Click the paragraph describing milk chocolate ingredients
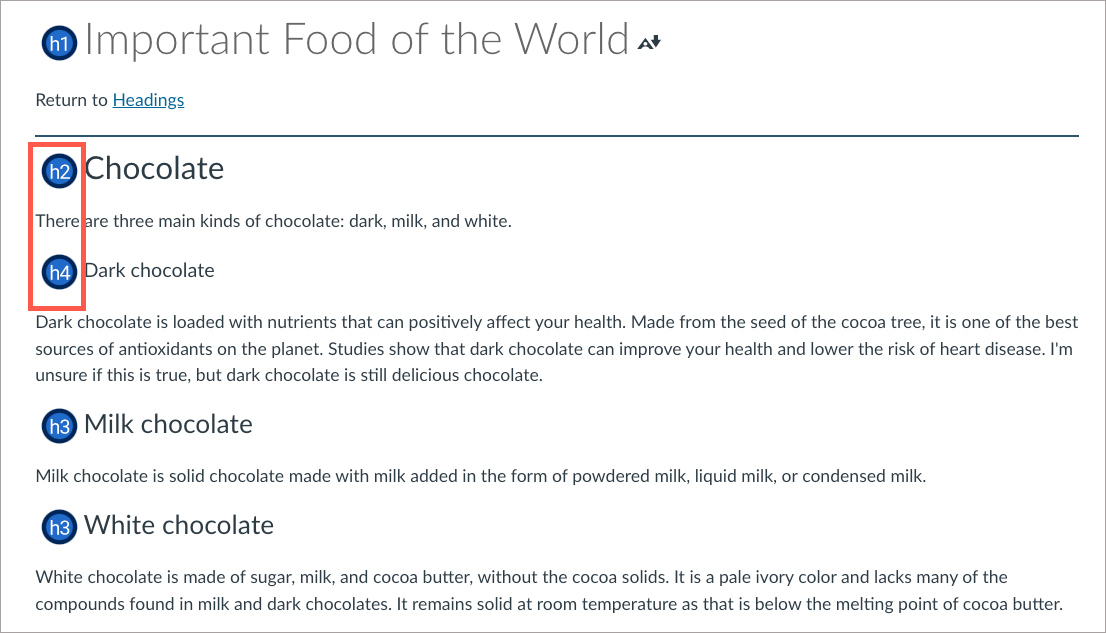Image resolution: width=1106 pixels, height=633 pixels. coord(480,476)
